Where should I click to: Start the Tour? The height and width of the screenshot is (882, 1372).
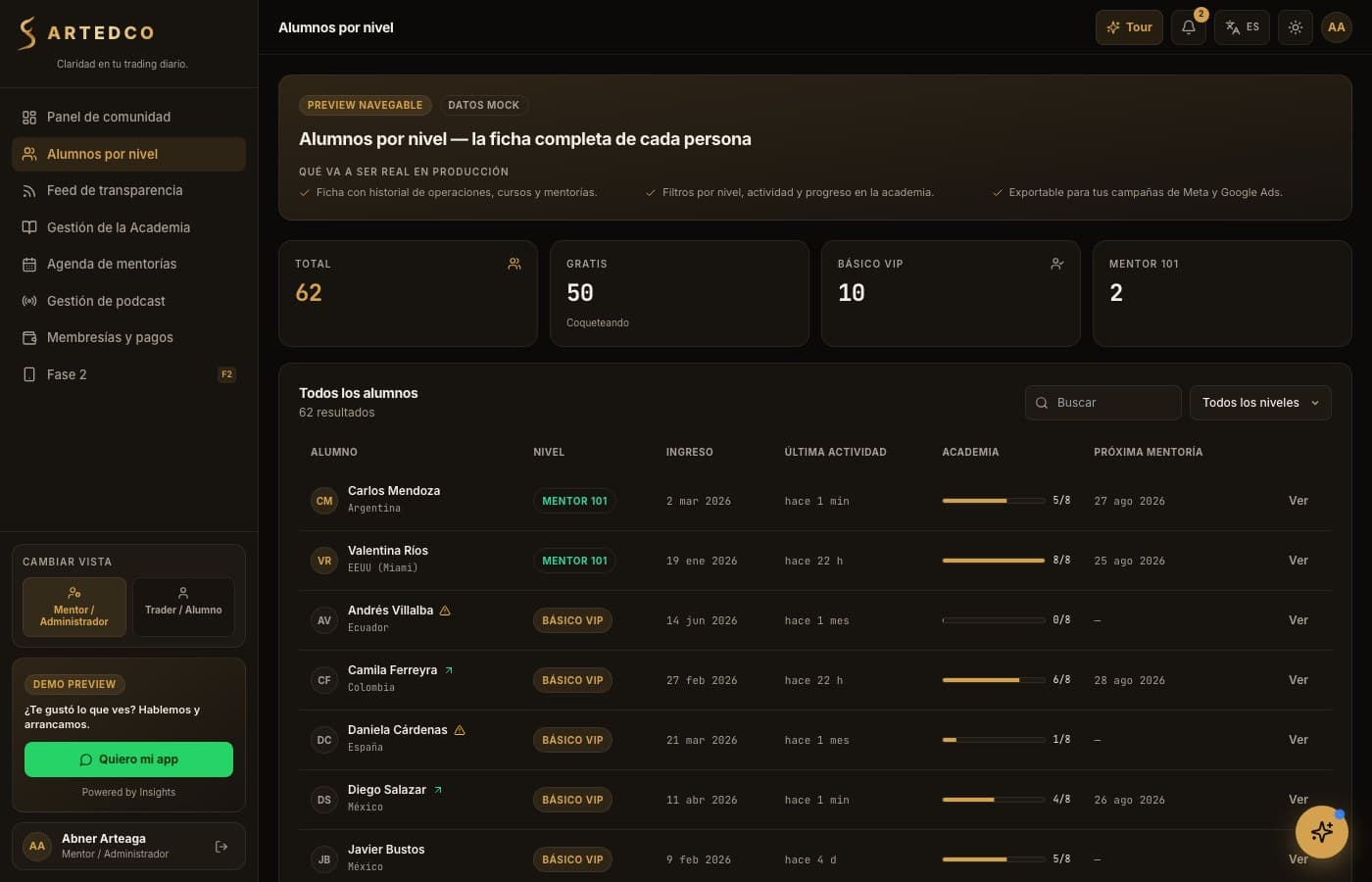[1129, 27]
